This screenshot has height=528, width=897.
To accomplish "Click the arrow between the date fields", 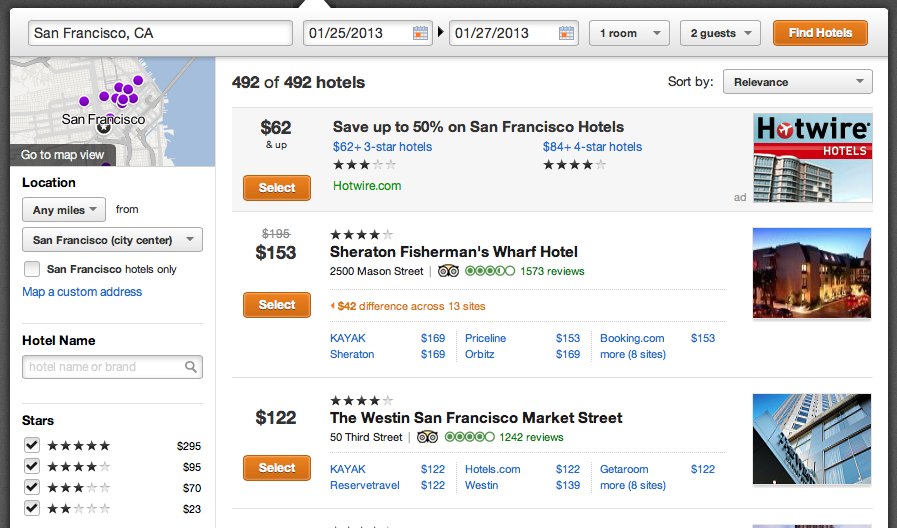I will pos(441,33).
